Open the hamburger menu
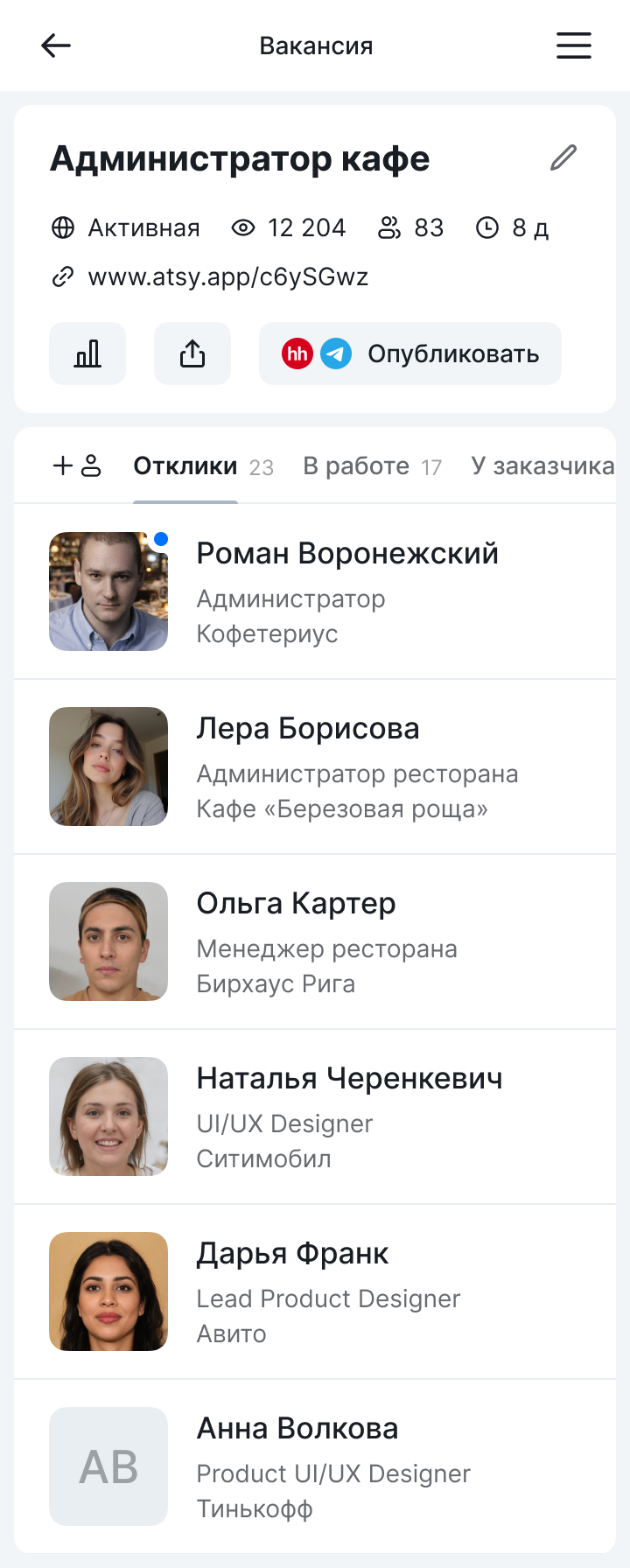The image size is (630, 1568). (x=574, y=45)
